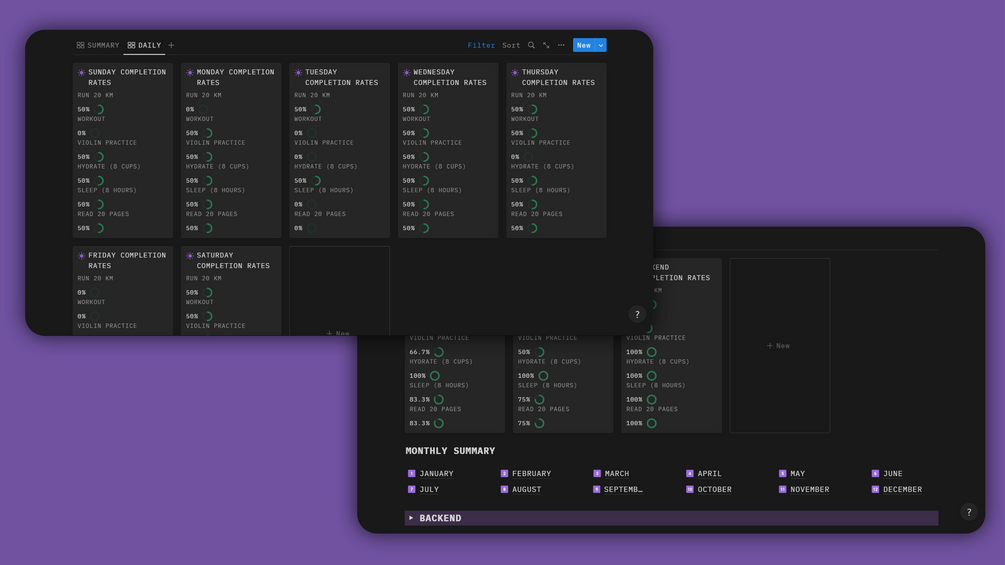Click Thursday card's 0% Violin Practice value
This screenshot has height=565, width=1005.
[x=515, y=157]
